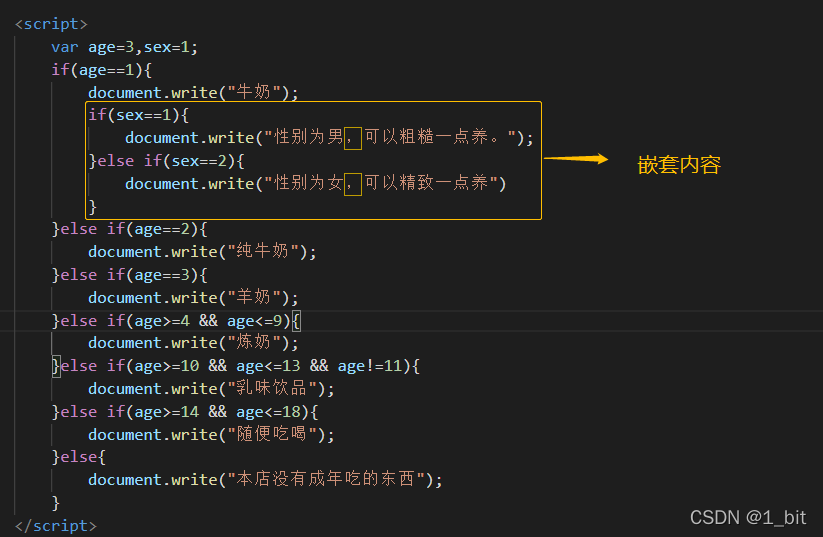Click the 'age>=4 && age<=9' condition line
The image size is (823, 537).
point(176,321)
